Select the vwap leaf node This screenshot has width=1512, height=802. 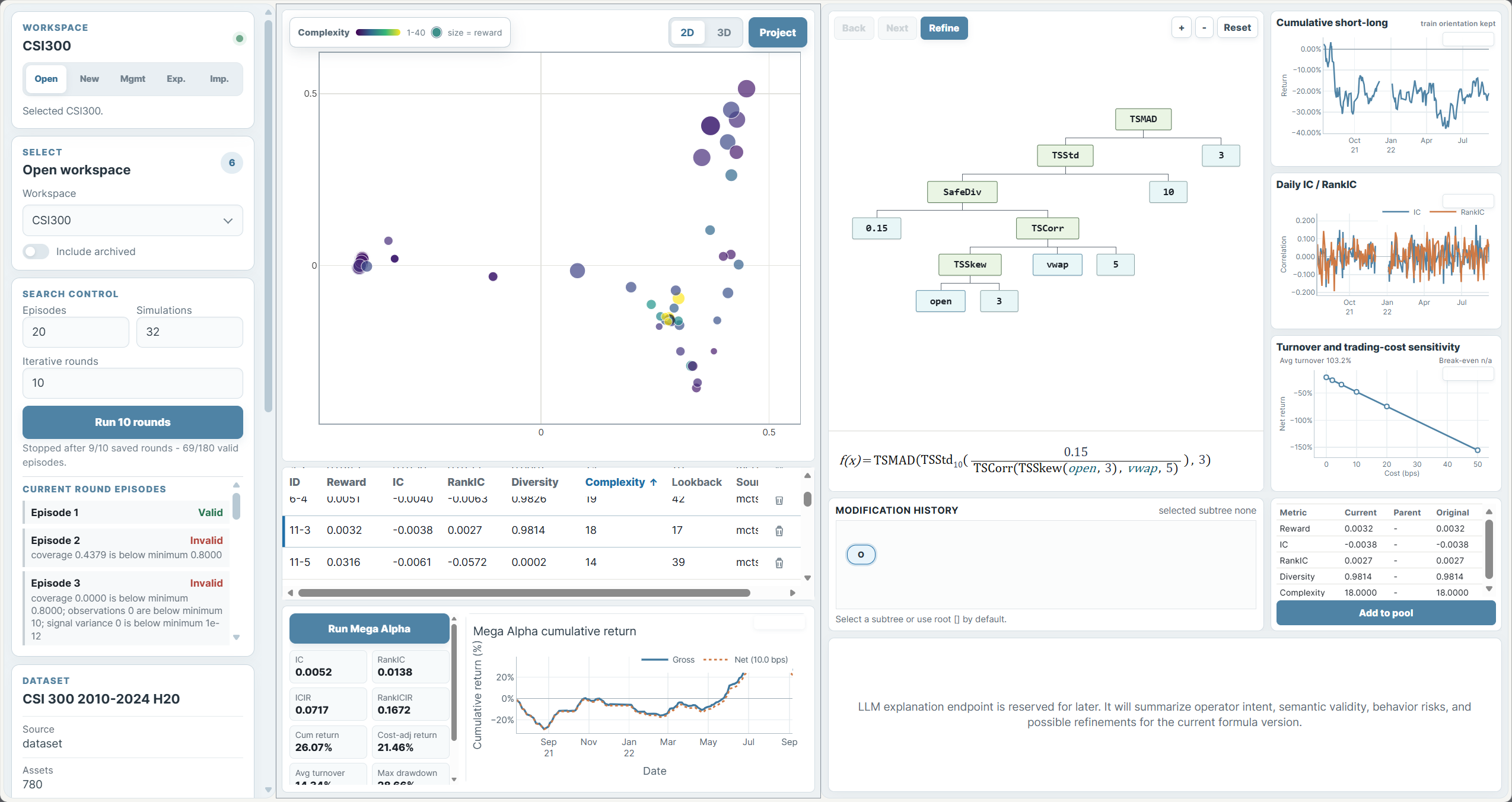tap(1057, 265)
